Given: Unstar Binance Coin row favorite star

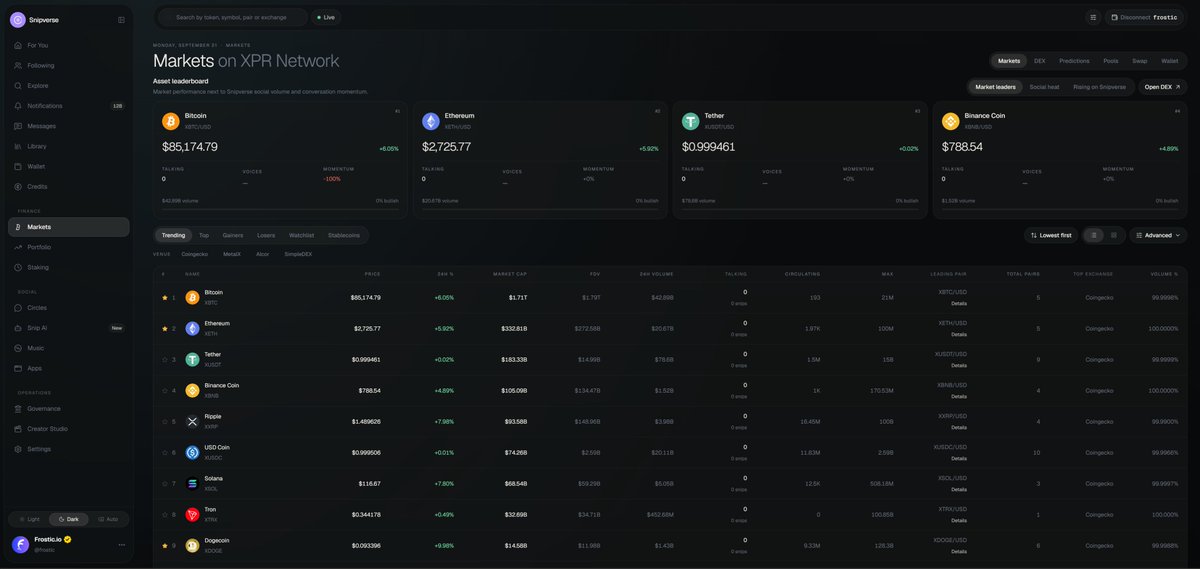Looking at the screenshot, I should click(x=165, y=390).
